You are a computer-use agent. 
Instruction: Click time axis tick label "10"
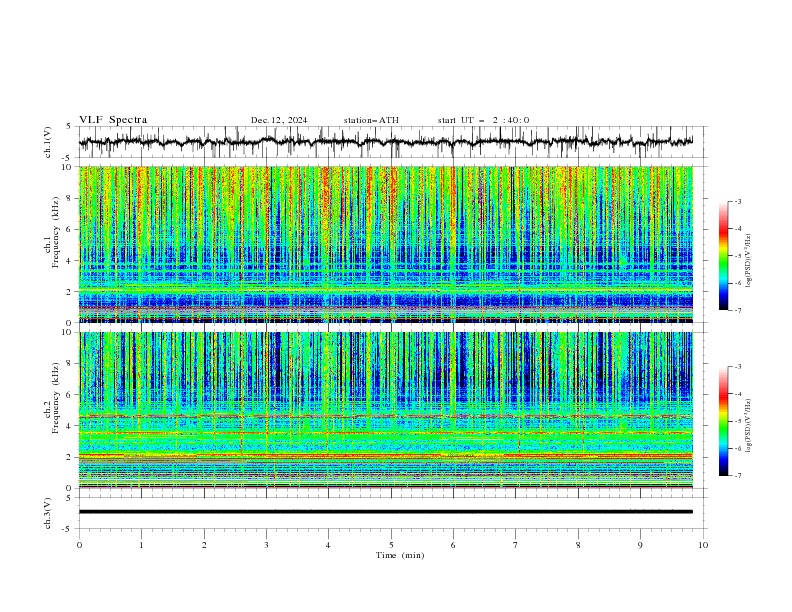point(703,545)
